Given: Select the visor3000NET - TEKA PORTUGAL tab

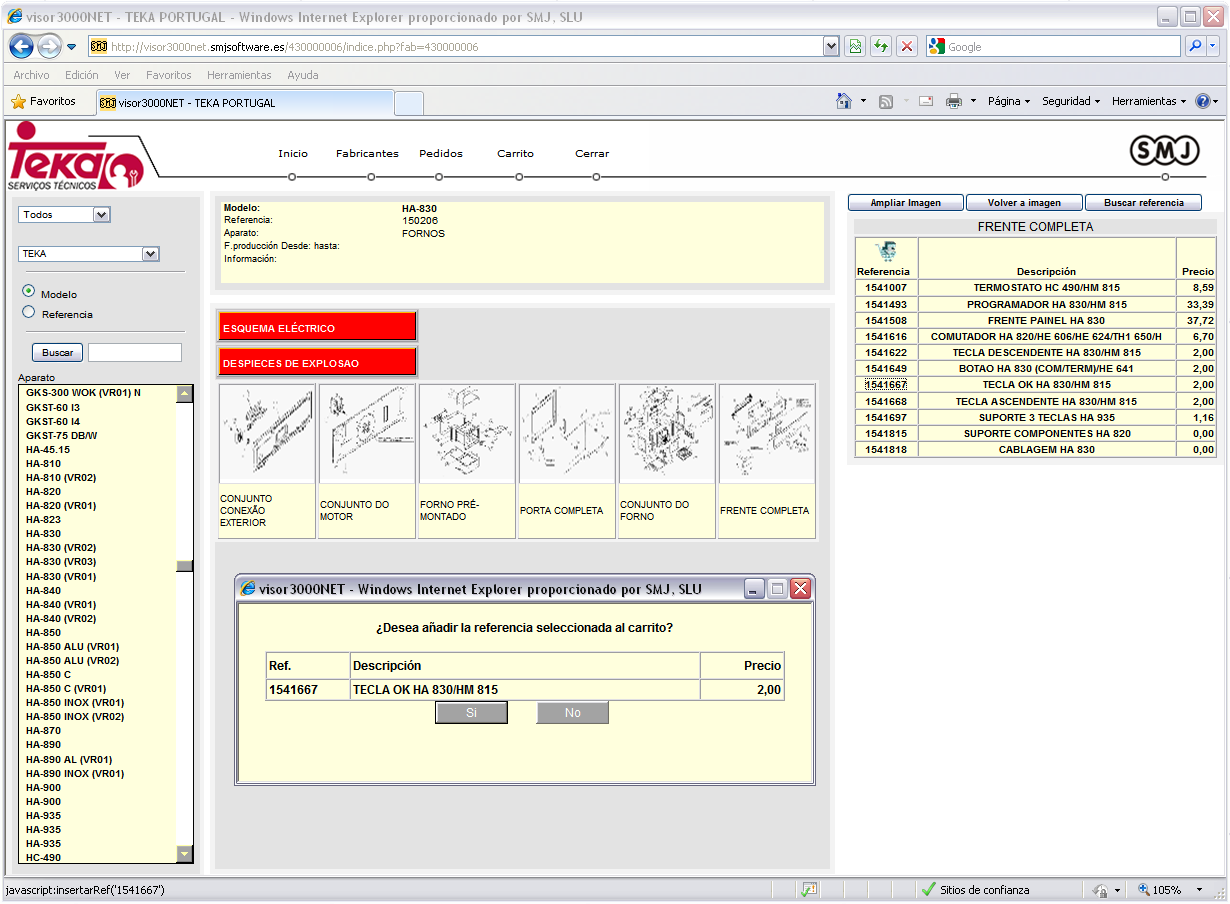Looking at the screenshot, I should [x=245, y=102].
